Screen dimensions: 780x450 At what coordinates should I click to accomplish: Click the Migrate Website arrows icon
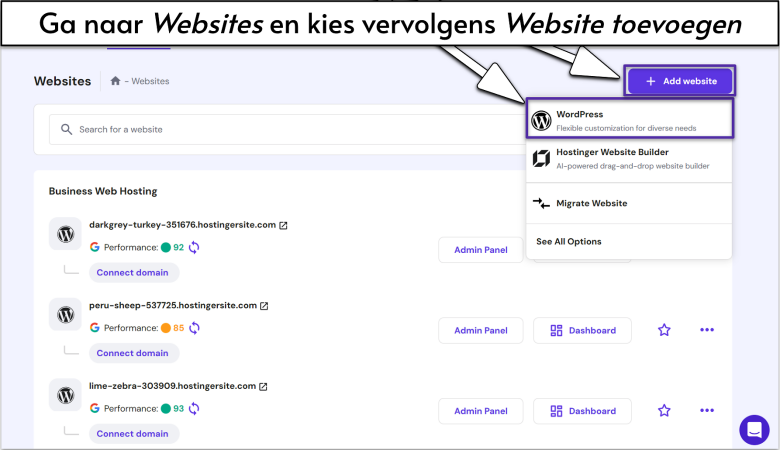[541, 203]
